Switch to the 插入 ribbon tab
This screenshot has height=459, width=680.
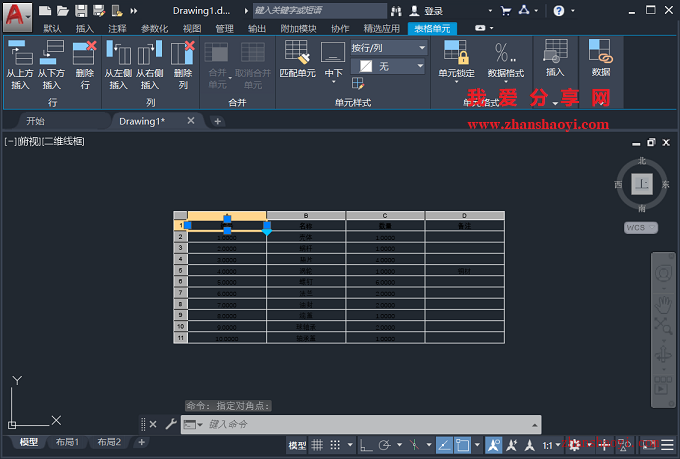(x=85, y=29)
